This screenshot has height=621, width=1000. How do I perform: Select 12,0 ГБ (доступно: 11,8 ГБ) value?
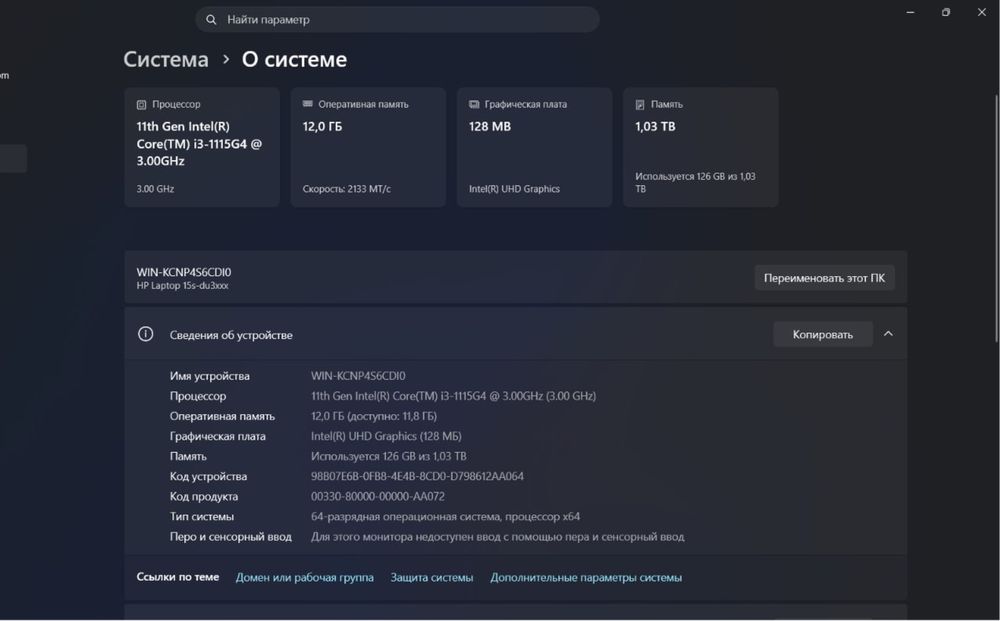coord(374,416)
